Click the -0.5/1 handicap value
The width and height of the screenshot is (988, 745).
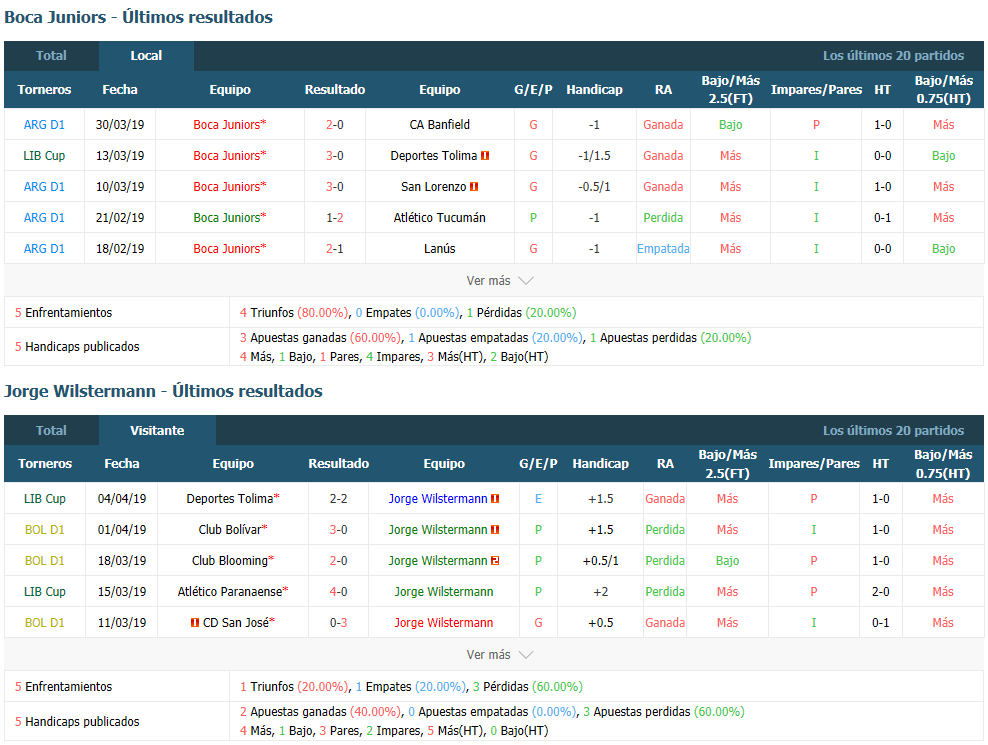click(x=594, y=187)
